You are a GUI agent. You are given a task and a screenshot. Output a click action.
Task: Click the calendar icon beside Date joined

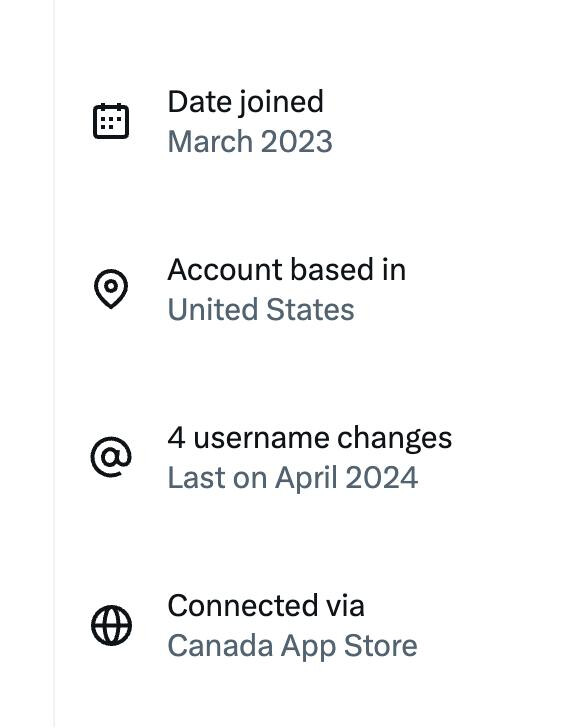(x=111, y=121)
